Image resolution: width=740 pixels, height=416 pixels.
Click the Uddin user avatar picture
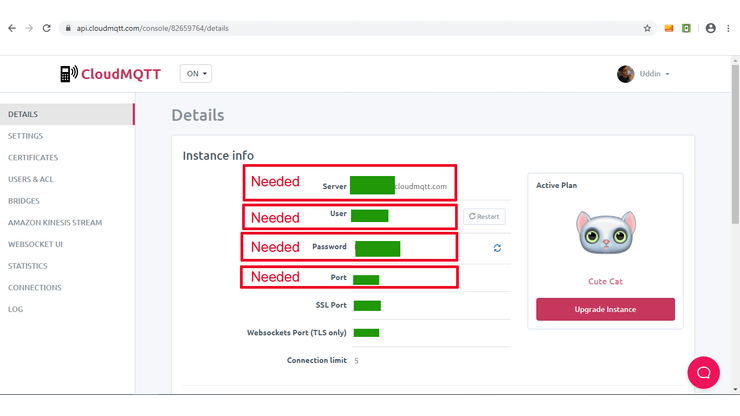click(625, 74)
